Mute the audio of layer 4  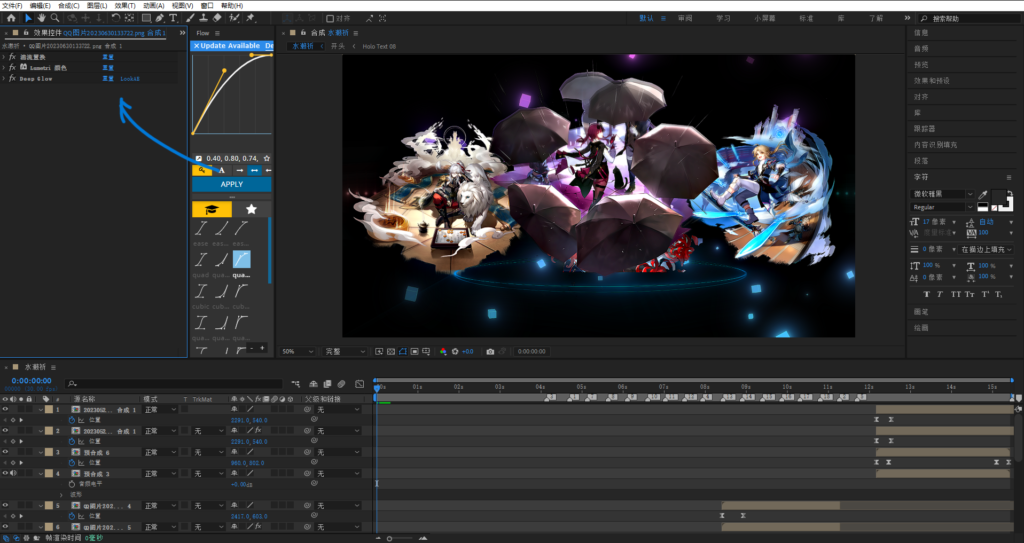click(13, 473)
